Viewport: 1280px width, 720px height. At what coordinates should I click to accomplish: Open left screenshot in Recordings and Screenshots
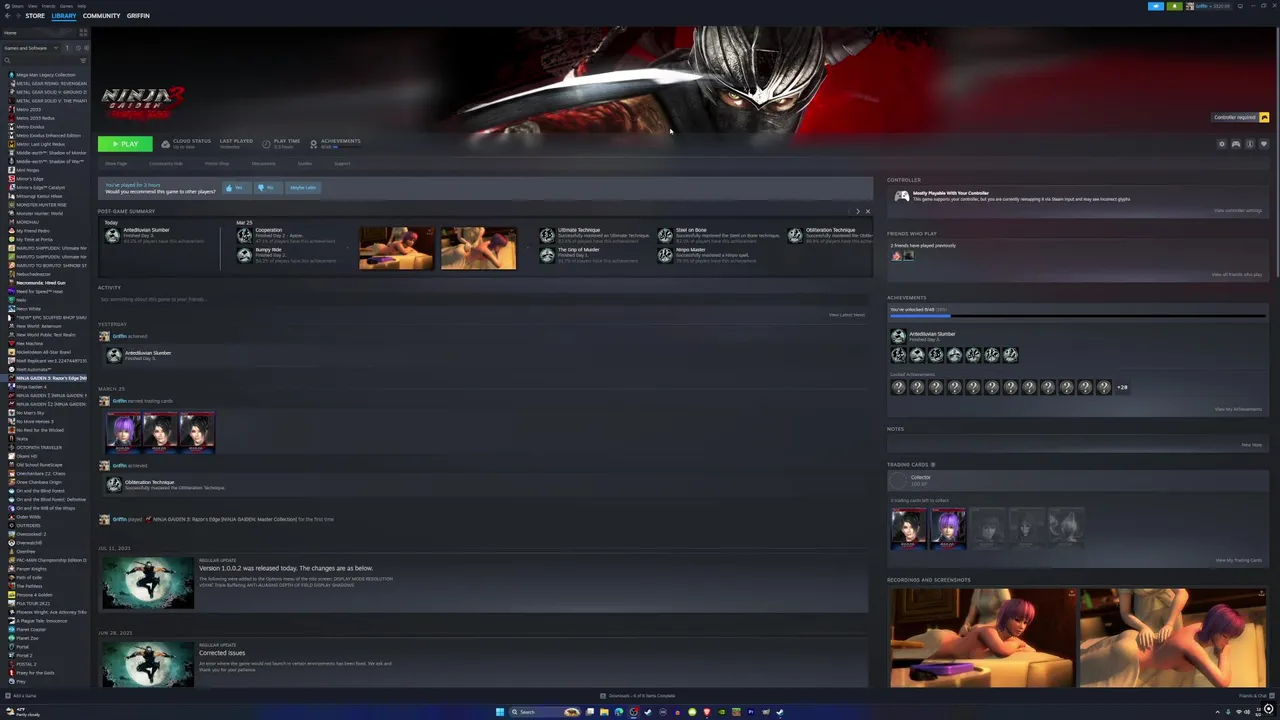[983, 638]
